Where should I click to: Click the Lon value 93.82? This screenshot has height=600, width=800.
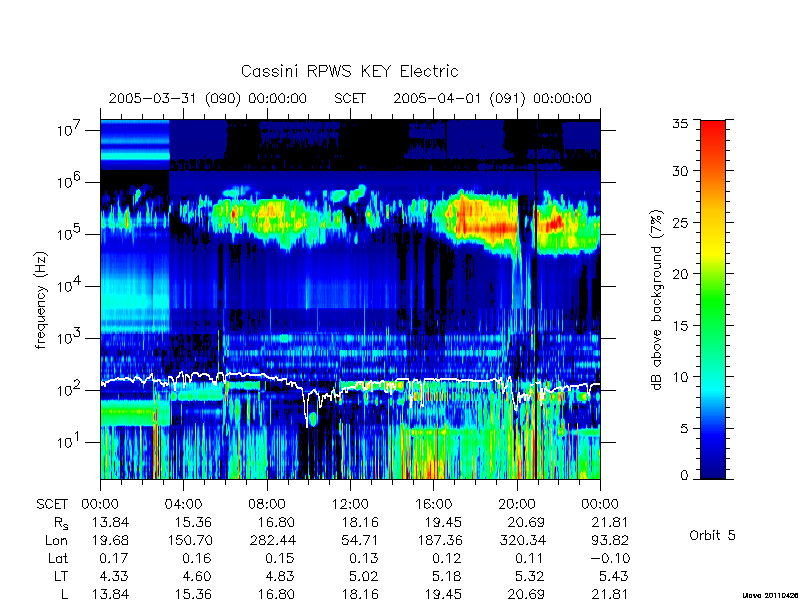point(608,540)
